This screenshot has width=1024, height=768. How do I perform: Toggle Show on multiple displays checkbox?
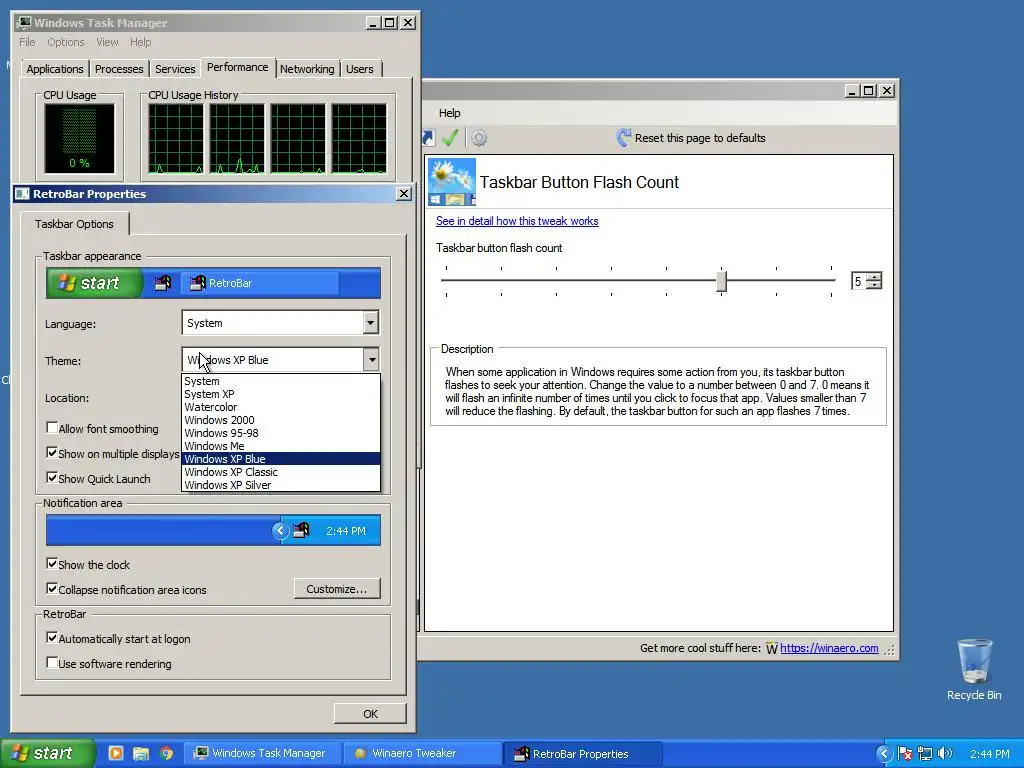pyautogui.click(x=52, y=453)
